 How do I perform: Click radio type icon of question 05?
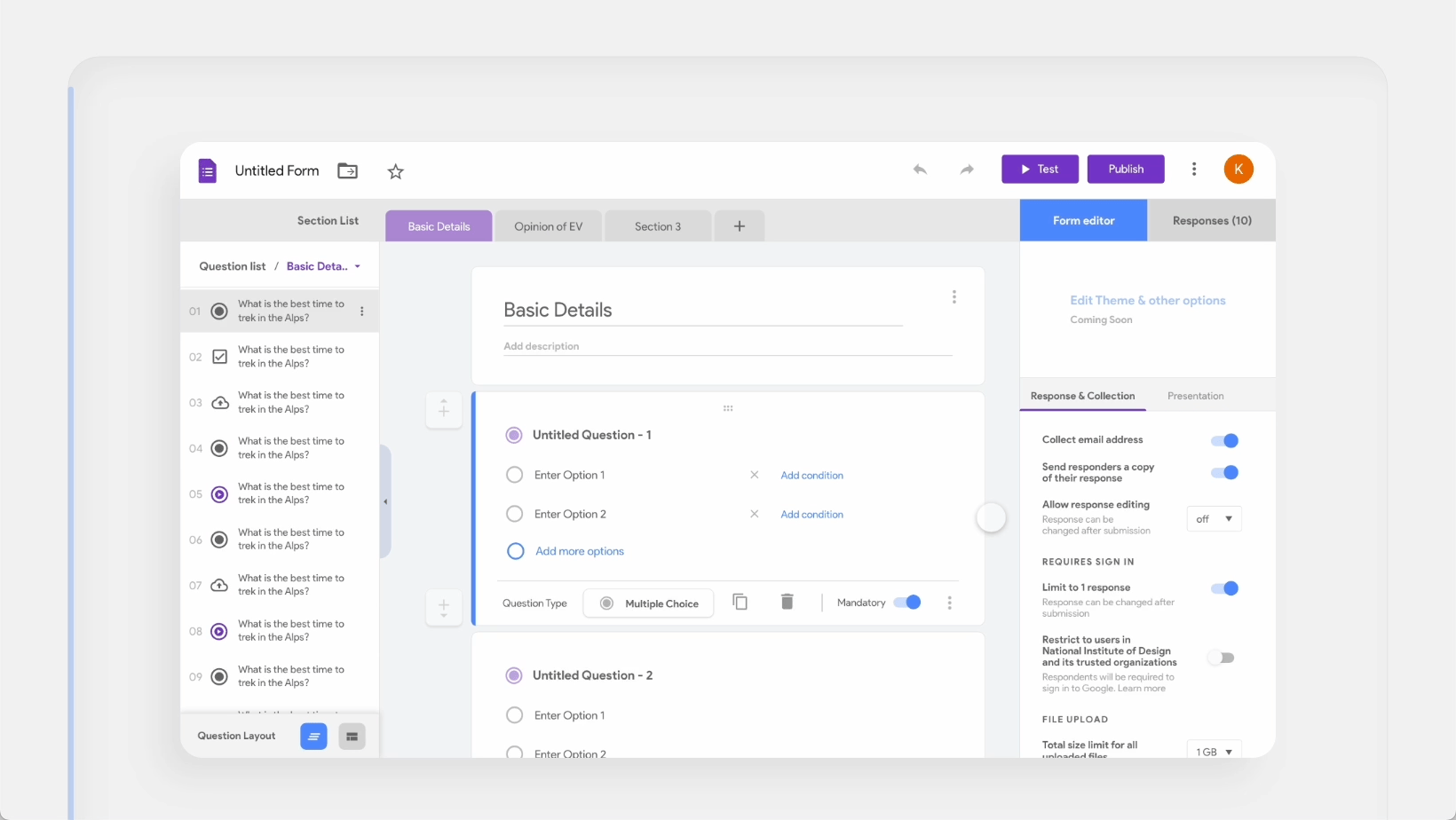click(219, 494)
